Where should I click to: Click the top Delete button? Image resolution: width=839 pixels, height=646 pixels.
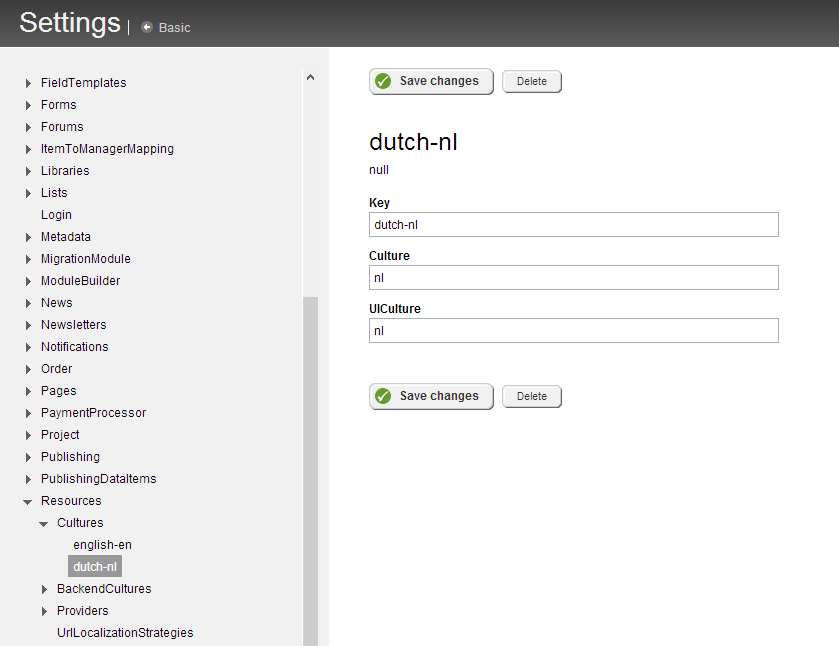click(532, 81)
